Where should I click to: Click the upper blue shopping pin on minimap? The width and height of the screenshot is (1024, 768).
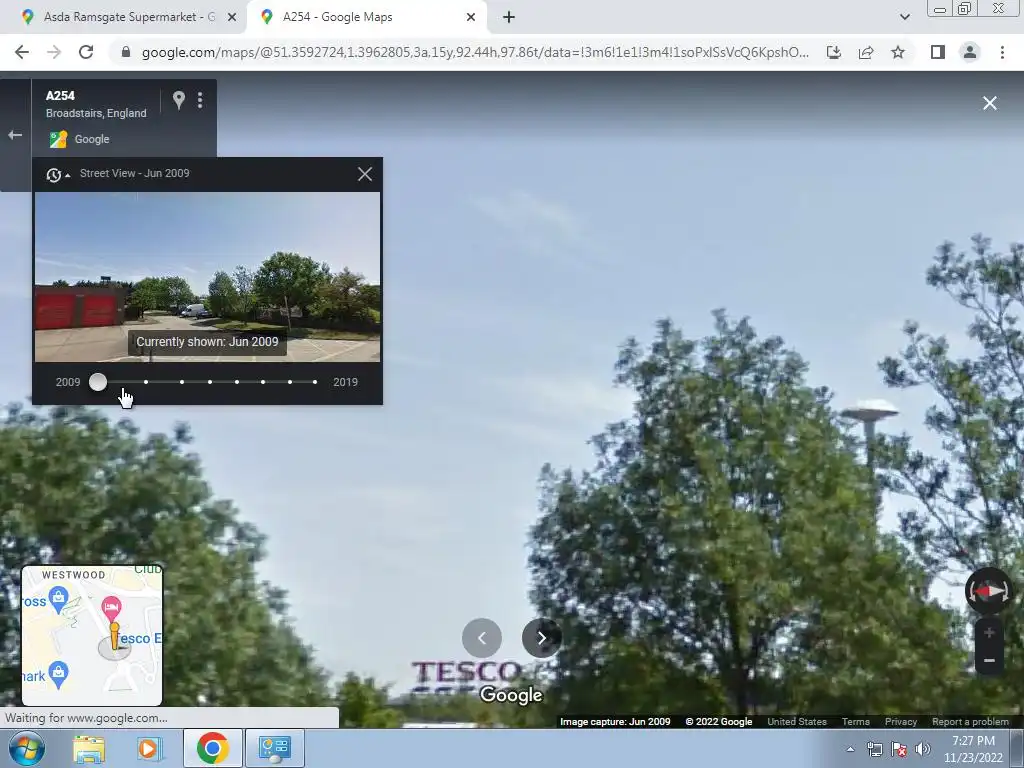point(59,600)
